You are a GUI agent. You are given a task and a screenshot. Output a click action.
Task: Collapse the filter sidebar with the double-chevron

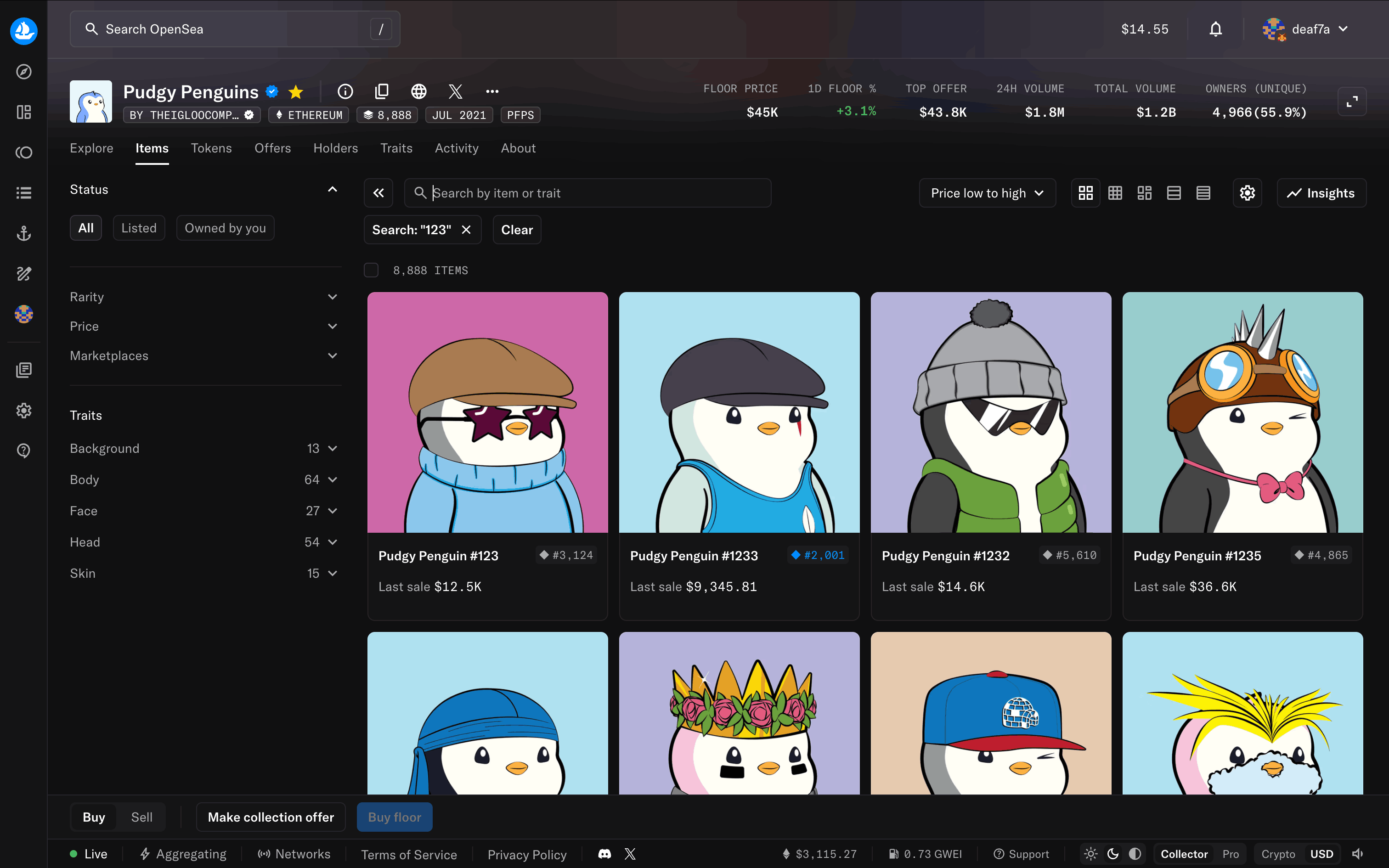(378, 193)
